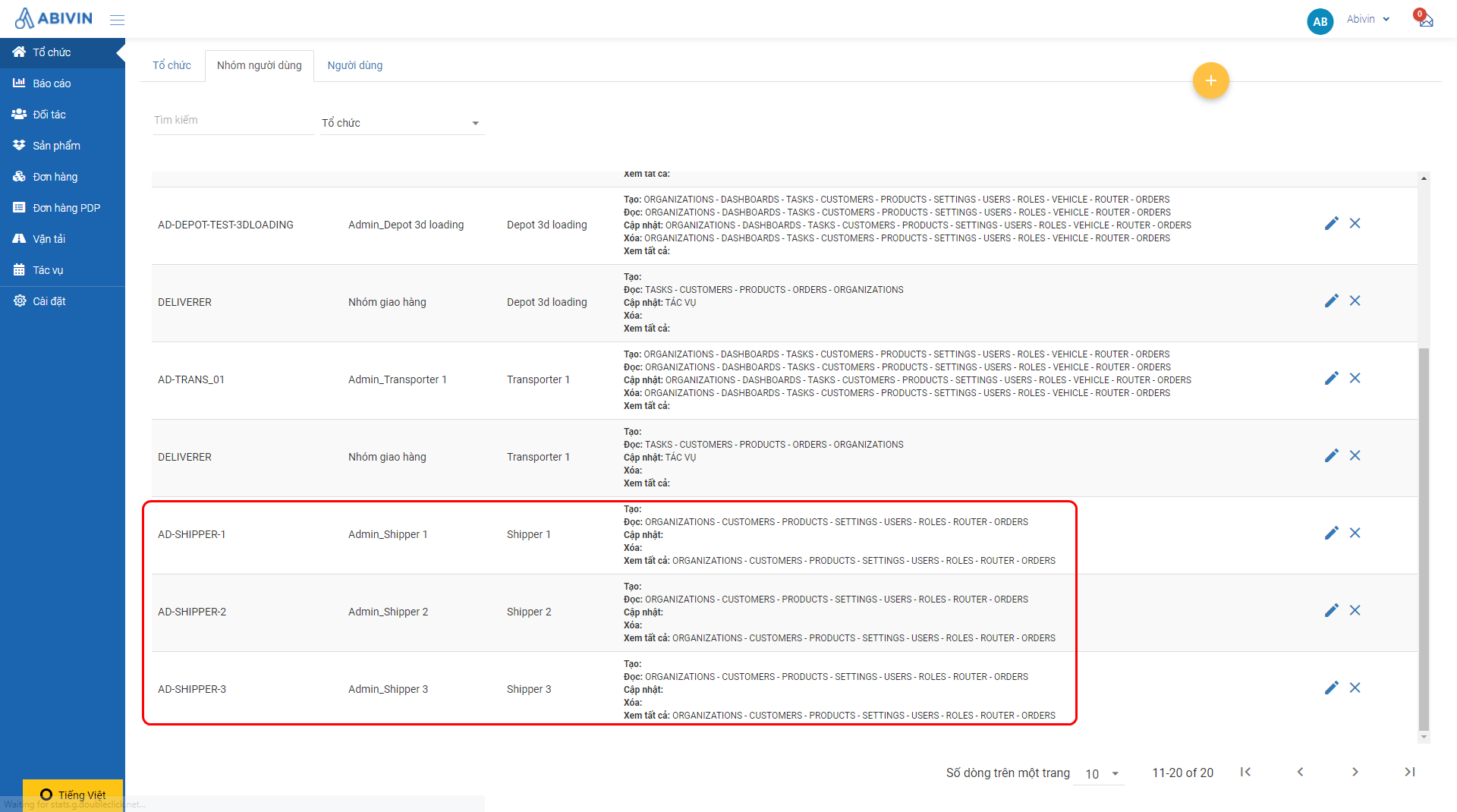This screenshot has width=1457, height=812.
Task: Click the Tiếng Việt language button
Action: [73, 795]
